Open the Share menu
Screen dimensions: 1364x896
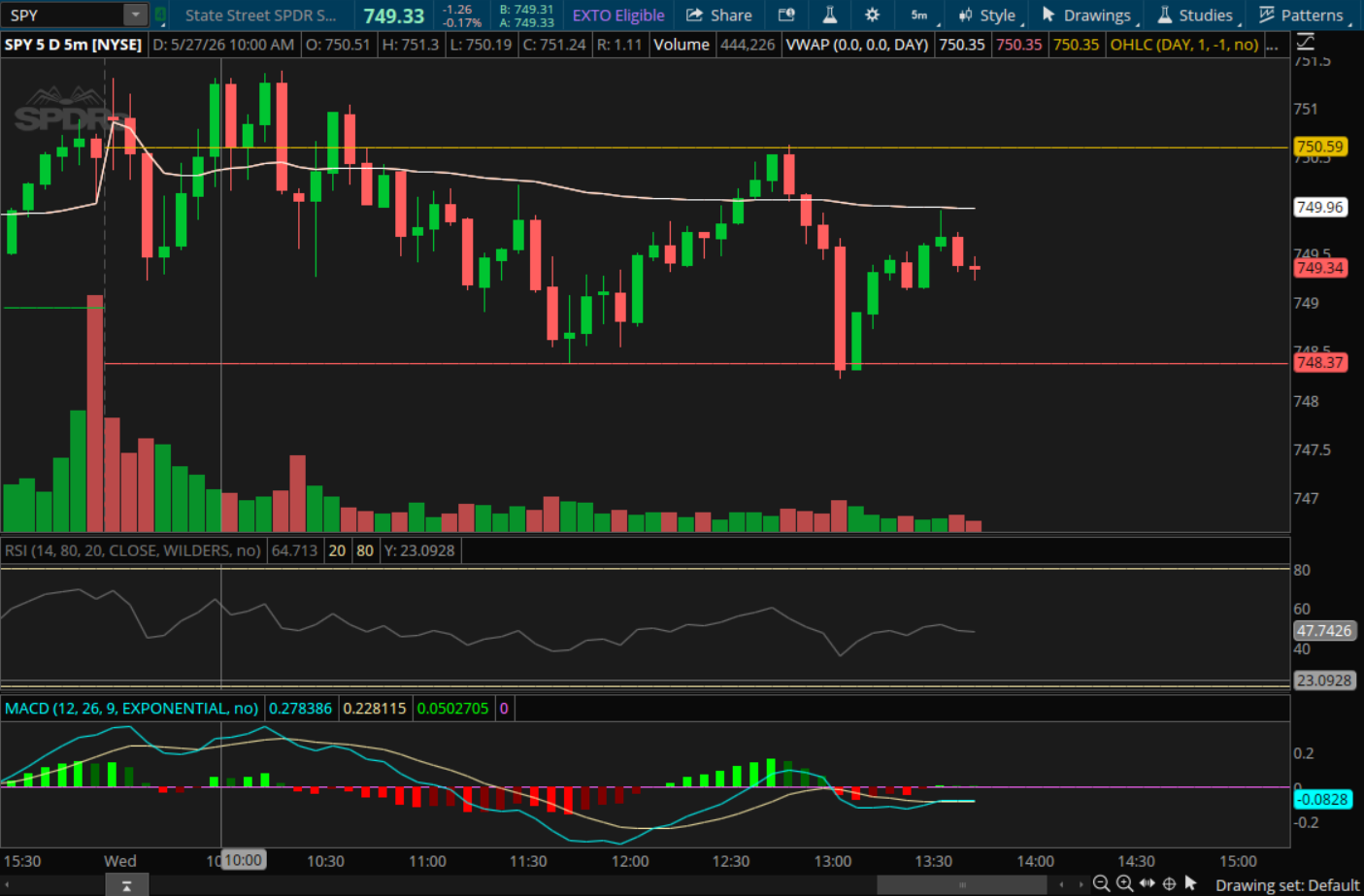[719, 15]
